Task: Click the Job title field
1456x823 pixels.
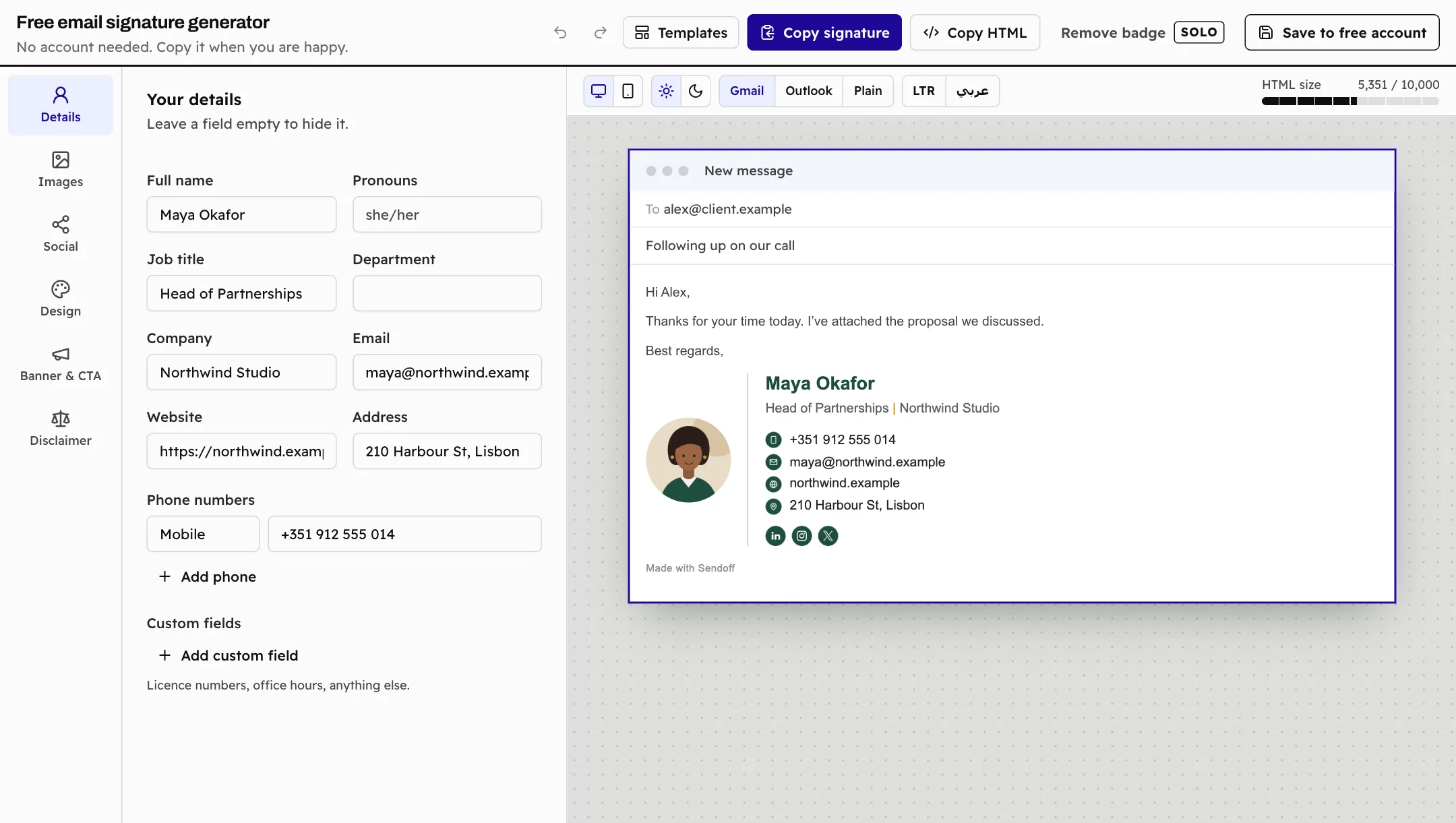Action: pos(241,293)
